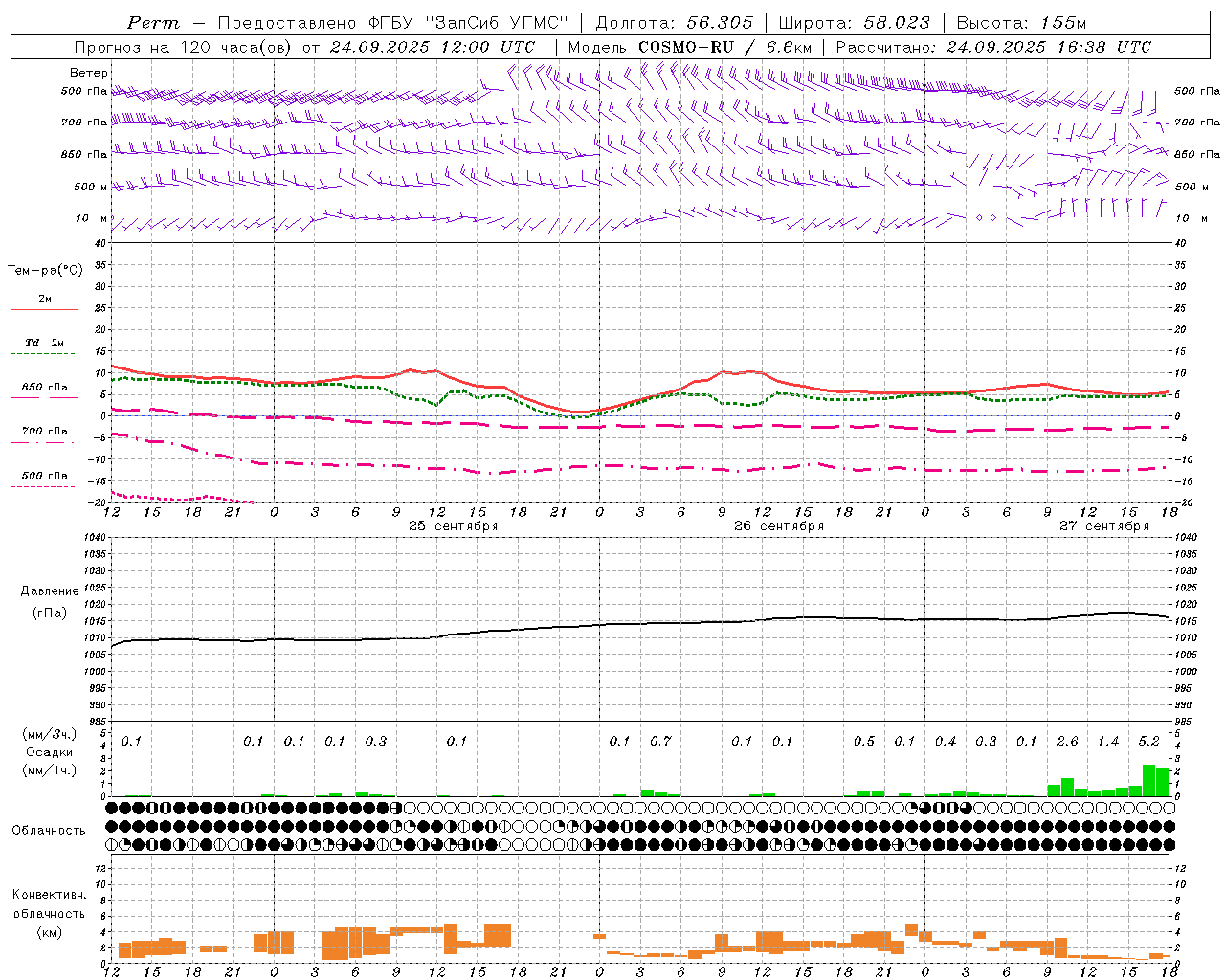1225x980 pixels.
Task: Click "Рассчитано: 24.09.2025 16:38 UTC" text
Action: [x=993, y=47]
